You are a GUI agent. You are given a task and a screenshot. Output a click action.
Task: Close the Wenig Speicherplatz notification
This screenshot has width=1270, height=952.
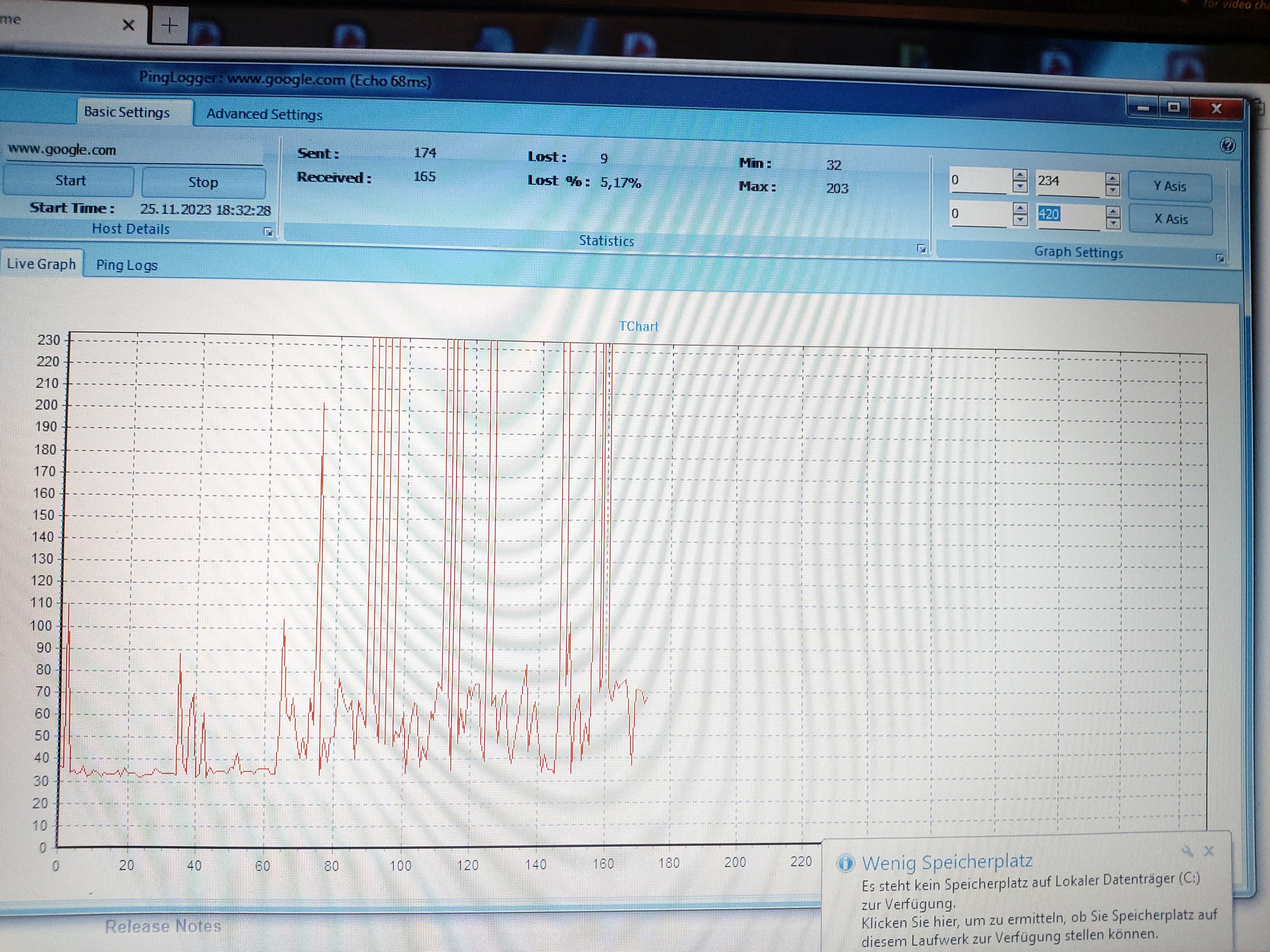pyautogui.click(x=1208, y=851)
